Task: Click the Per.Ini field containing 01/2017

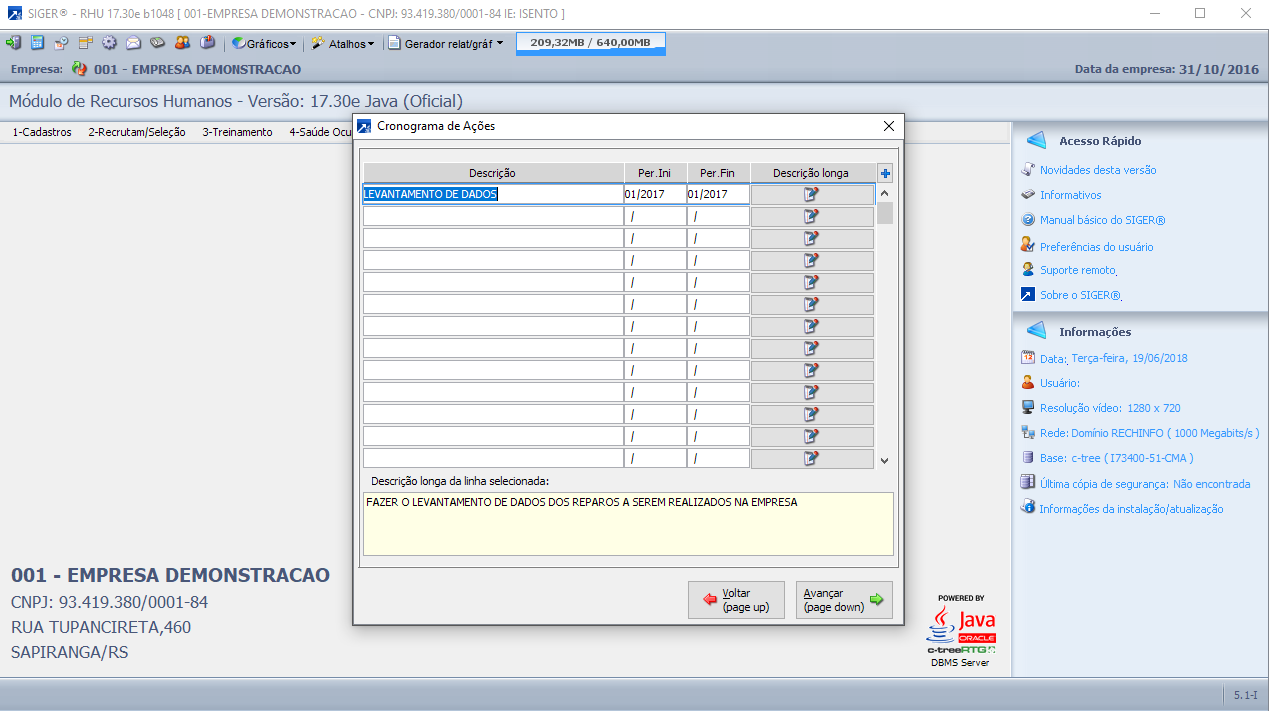Action: click(655, 194)
